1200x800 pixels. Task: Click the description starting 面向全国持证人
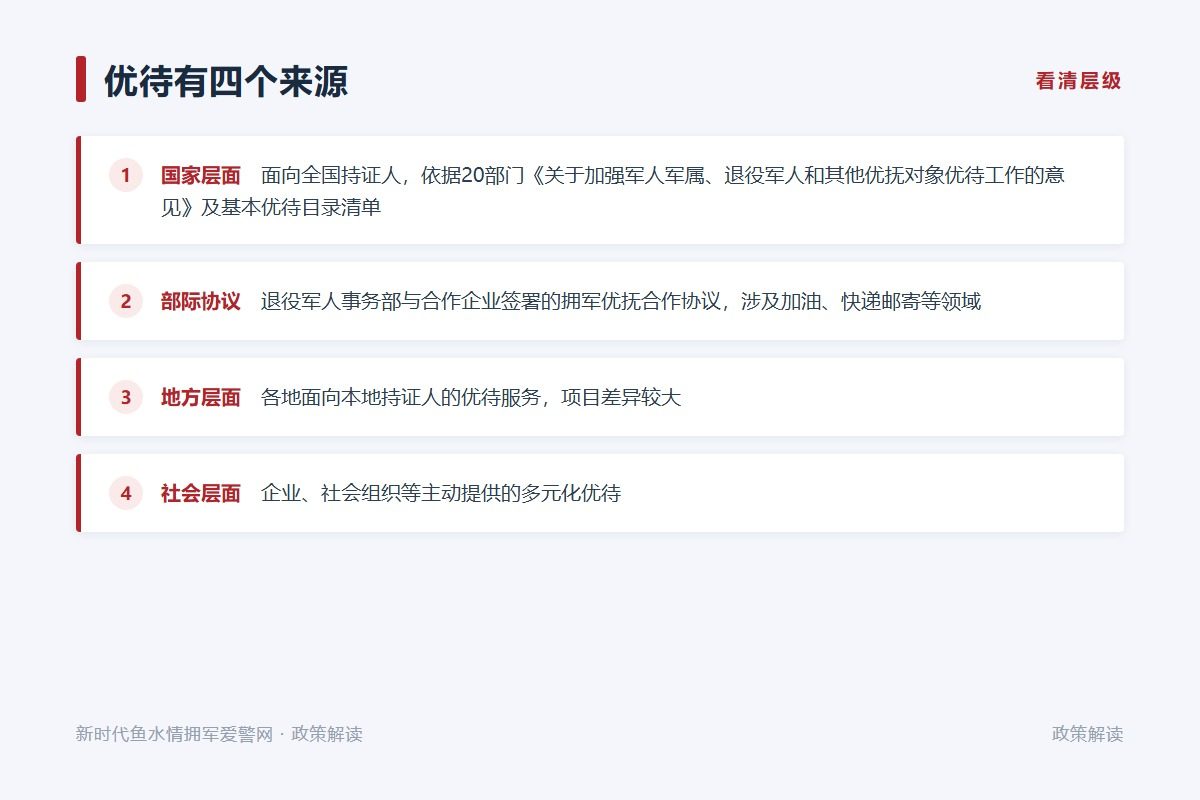pos(613,192)
